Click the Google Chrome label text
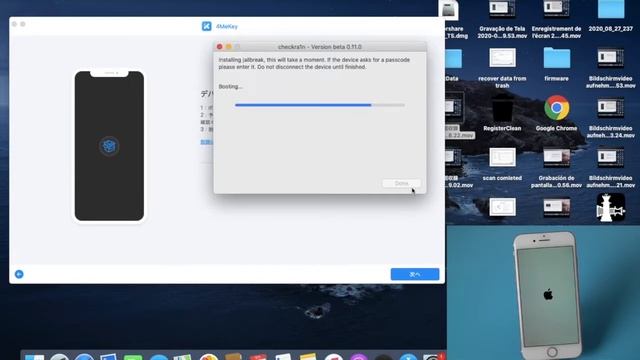The width and height of the screenshot is (640, 360). pos(556,128)
